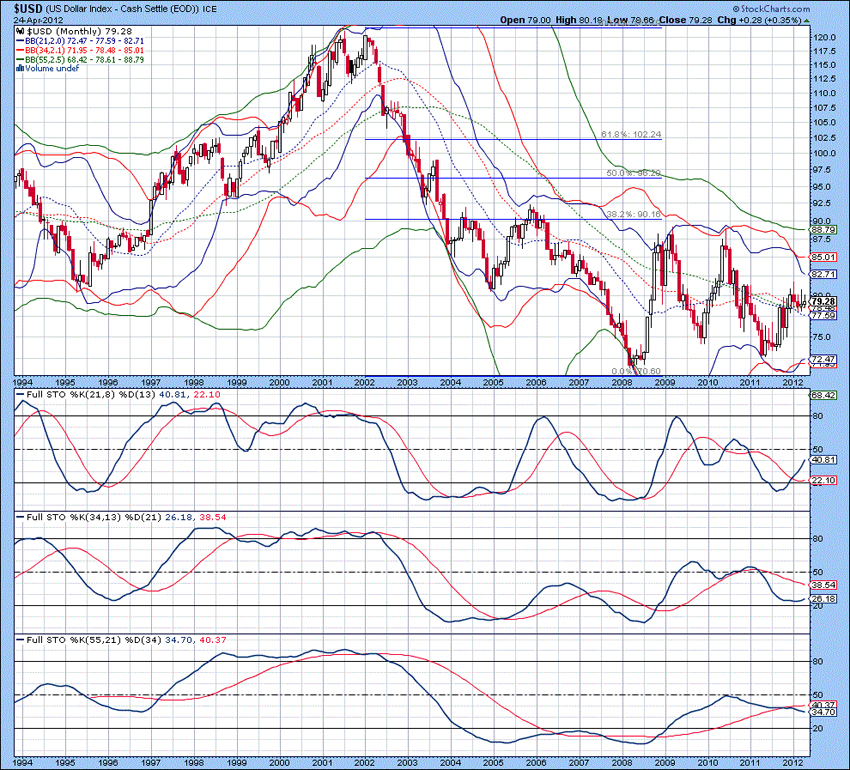Screen dimensions: 850x770
Task: Click the copyright symbol before StockCharts.com
Action: 736,7
